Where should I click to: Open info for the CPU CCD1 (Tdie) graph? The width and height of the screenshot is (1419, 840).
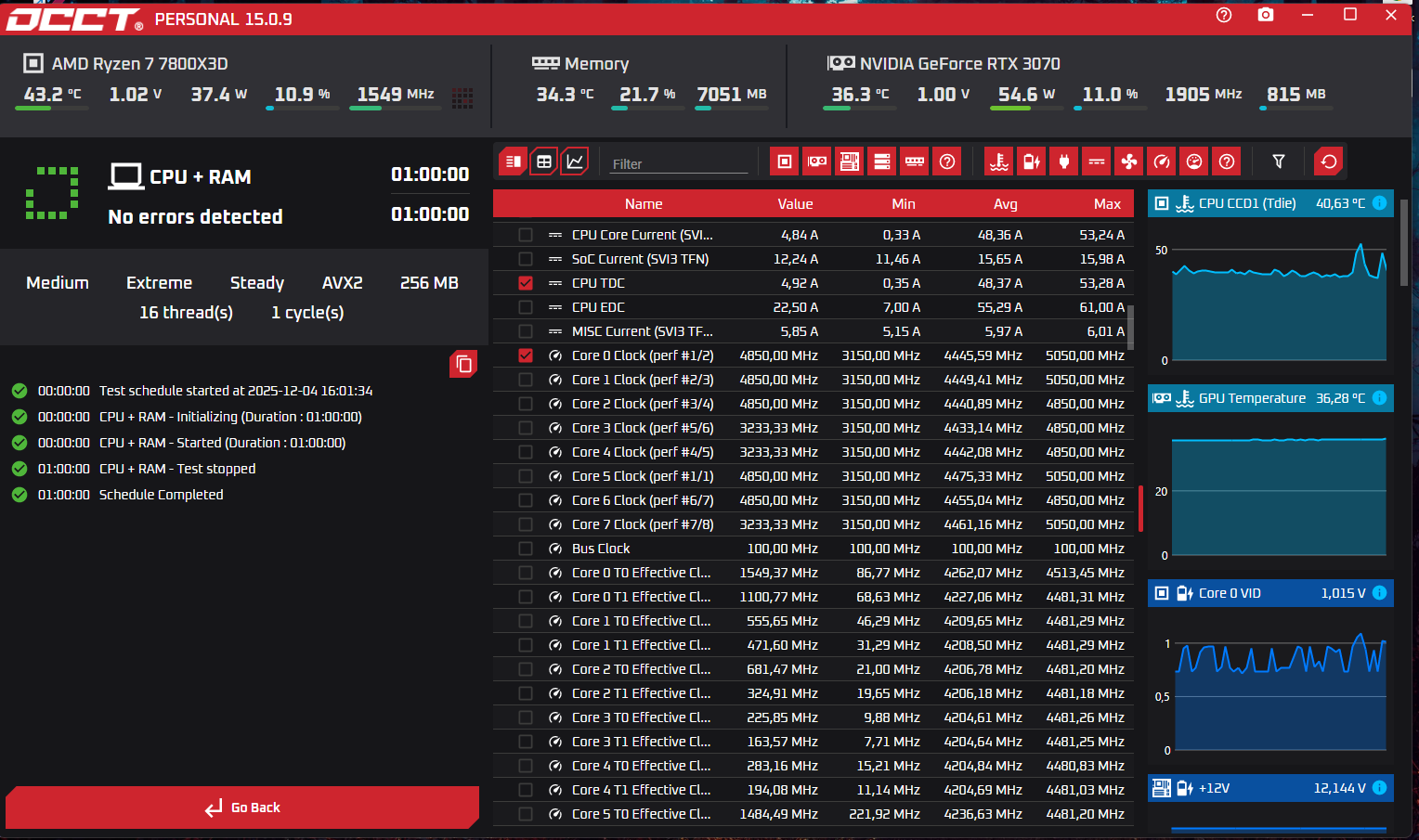click(1380, 203)
